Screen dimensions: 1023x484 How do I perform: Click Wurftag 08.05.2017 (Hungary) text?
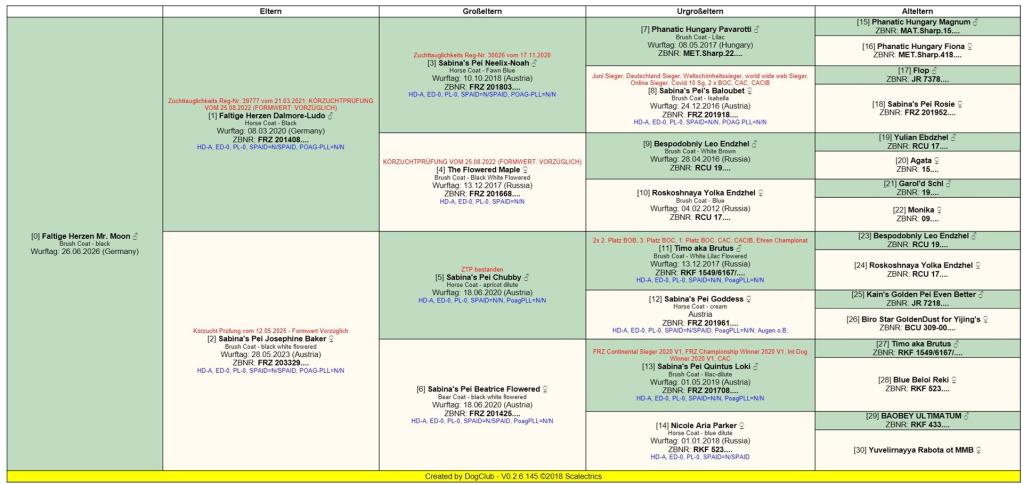pos(700,45)
